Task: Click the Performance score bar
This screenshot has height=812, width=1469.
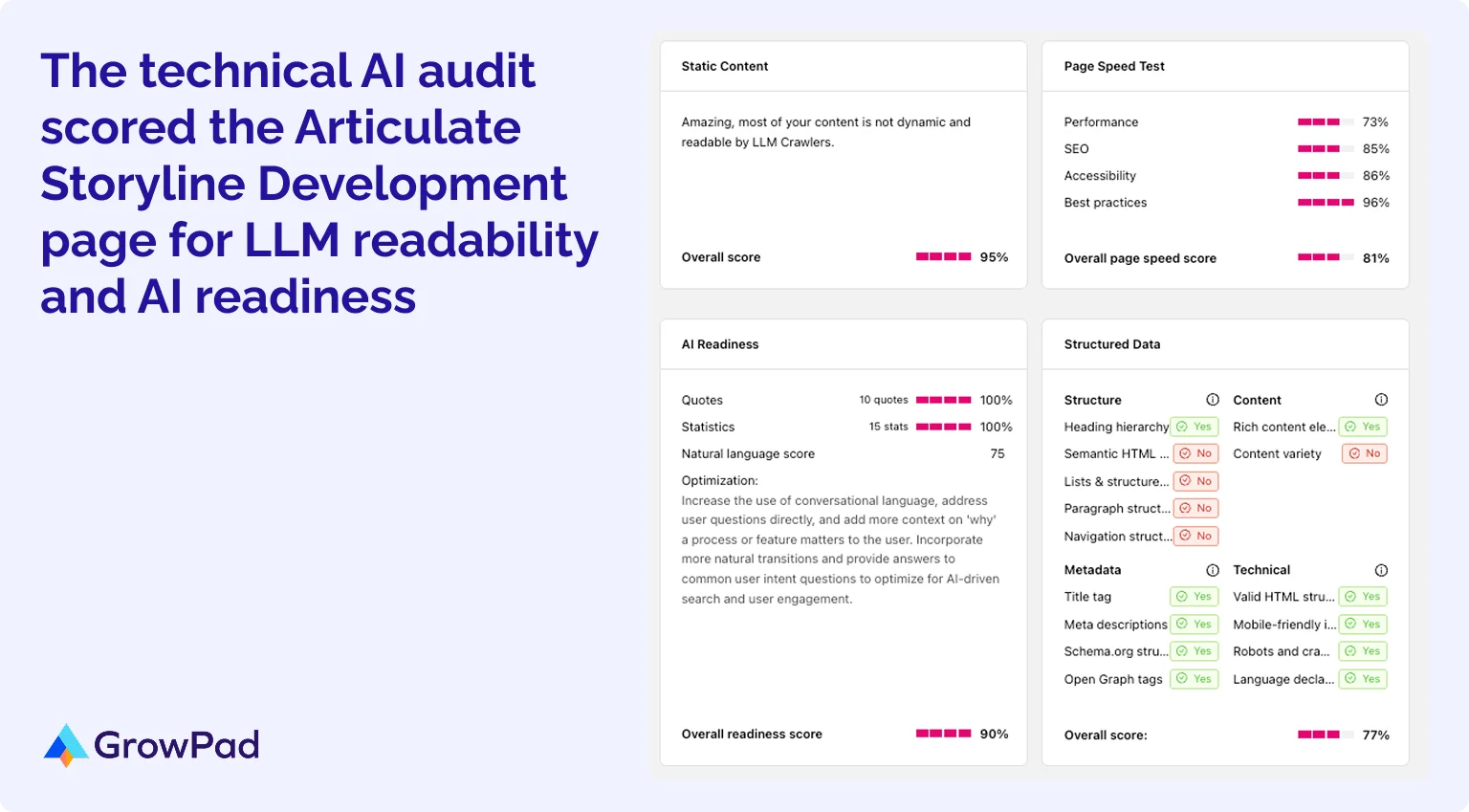Action: [x=1326, y=122]
